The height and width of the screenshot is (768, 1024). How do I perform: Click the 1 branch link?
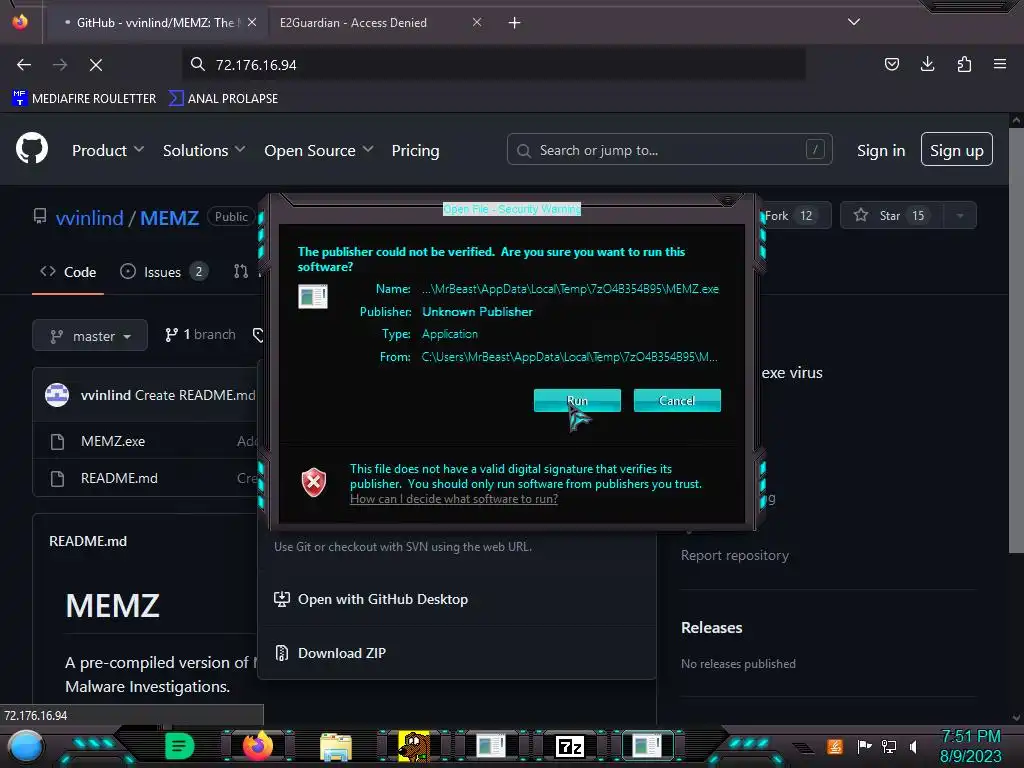coord(200,334)
